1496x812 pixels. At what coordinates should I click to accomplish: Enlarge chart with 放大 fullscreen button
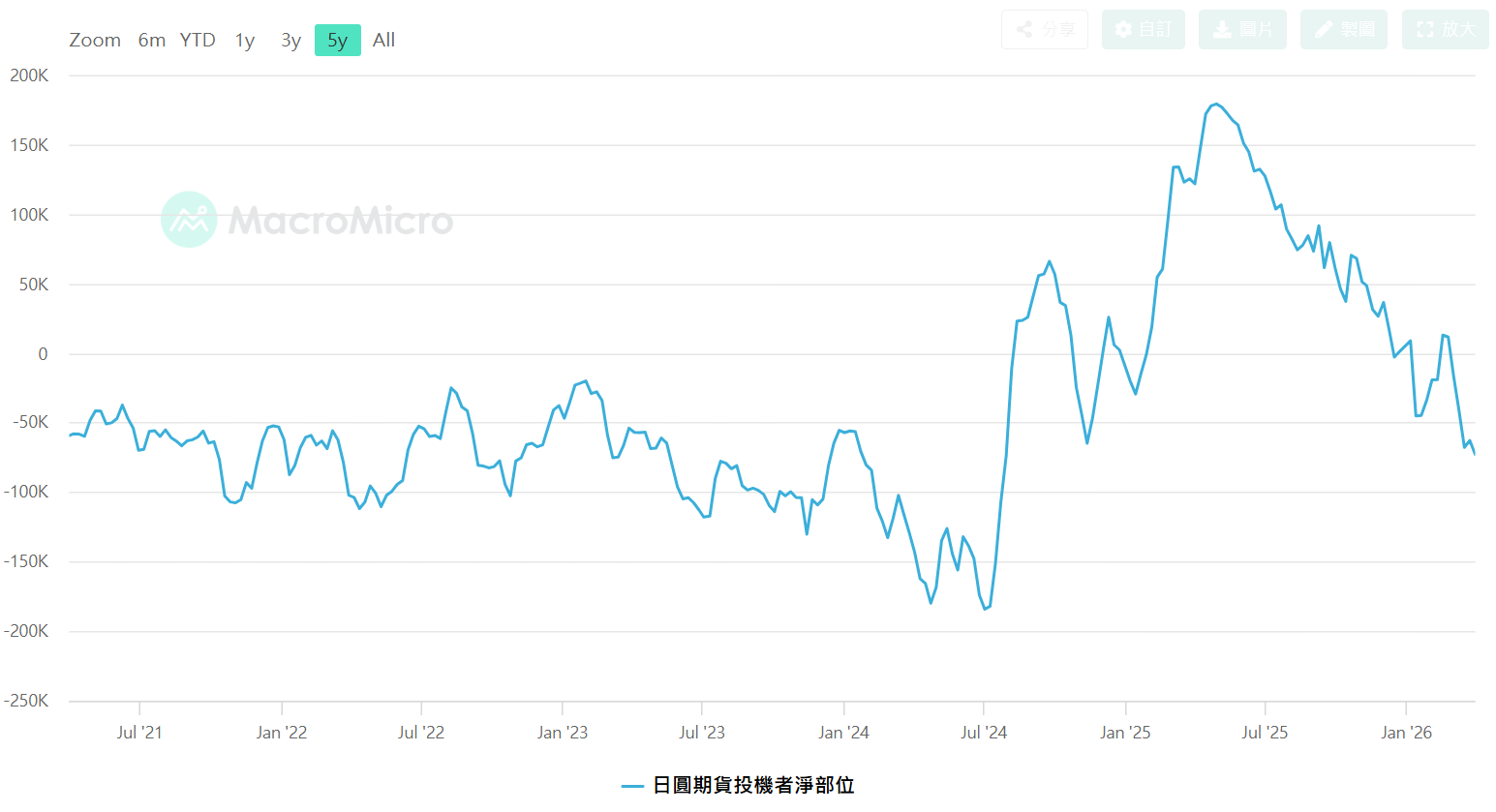1446,29
